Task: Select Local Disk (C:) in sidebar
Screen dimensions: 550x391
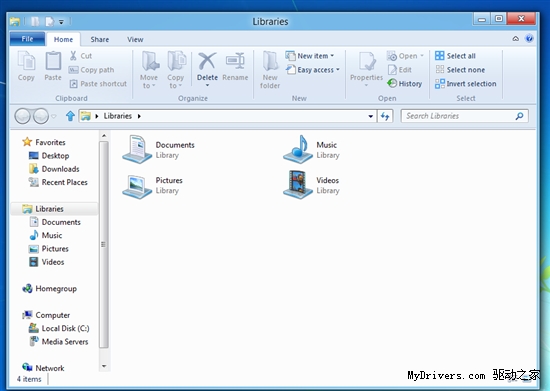Action: coord(59,328)
